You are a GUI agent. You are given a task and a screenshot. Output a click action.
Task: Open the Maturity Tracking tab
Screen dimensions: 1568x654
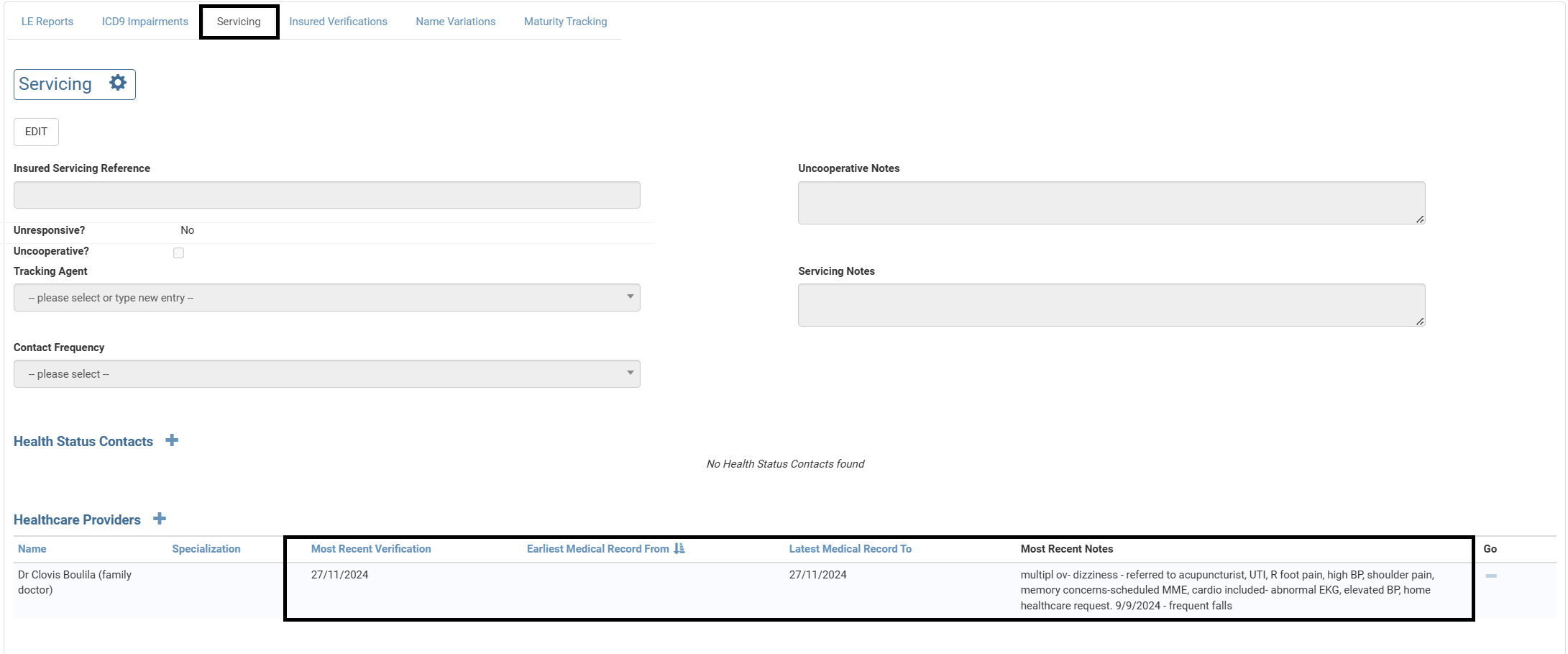point(565,22)
